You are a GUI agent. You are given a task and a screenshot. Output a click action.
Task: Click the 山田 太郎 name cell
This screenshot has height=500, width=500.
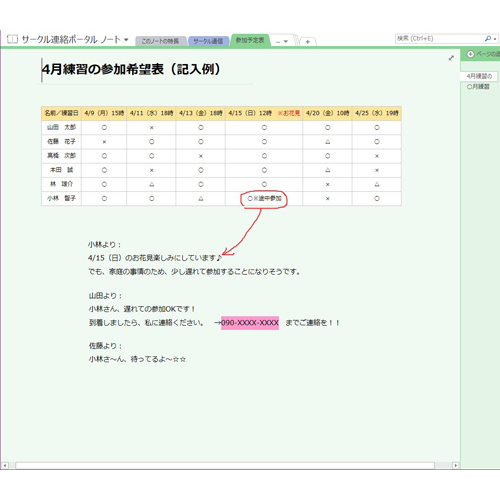pyautogui.click(x=62, y=127)
